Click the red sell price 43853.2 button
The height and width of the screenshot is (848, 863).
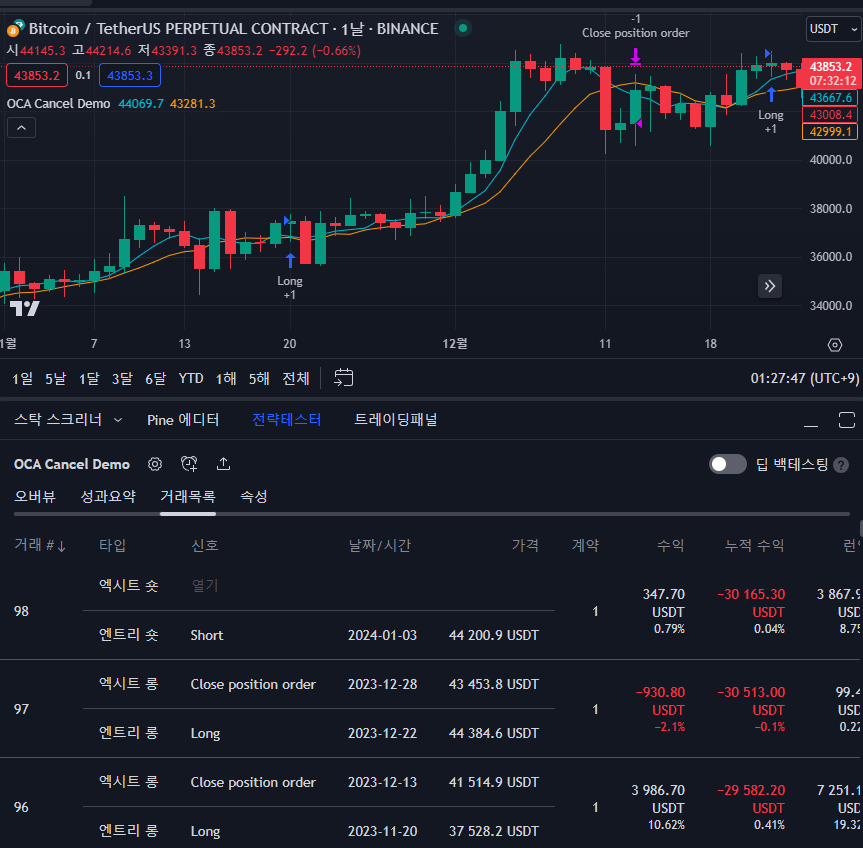click(x=37, y=75)
